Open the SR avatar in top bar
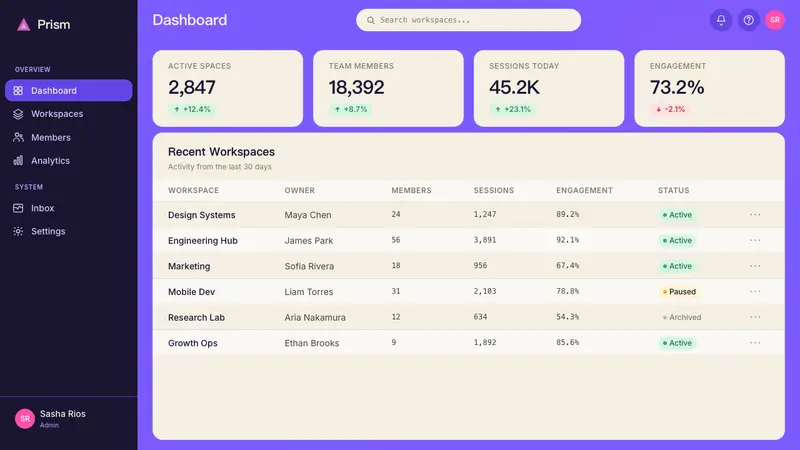 [x=774, y=20]
